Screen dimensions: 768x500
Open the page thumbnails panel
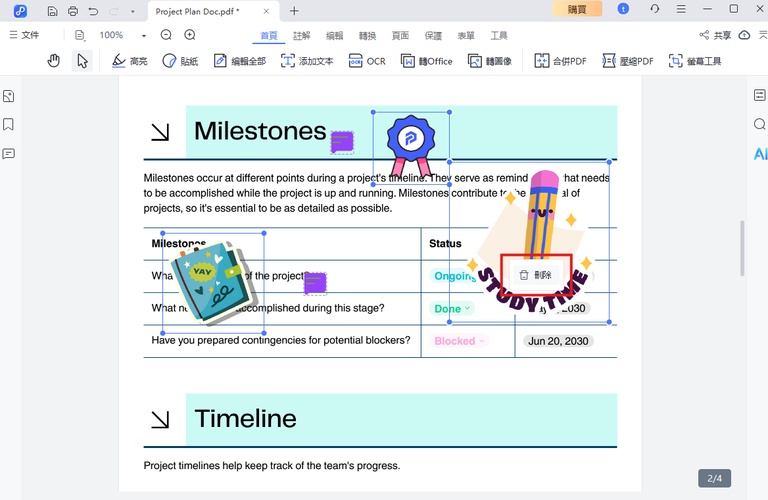click(x=9, y=96)
